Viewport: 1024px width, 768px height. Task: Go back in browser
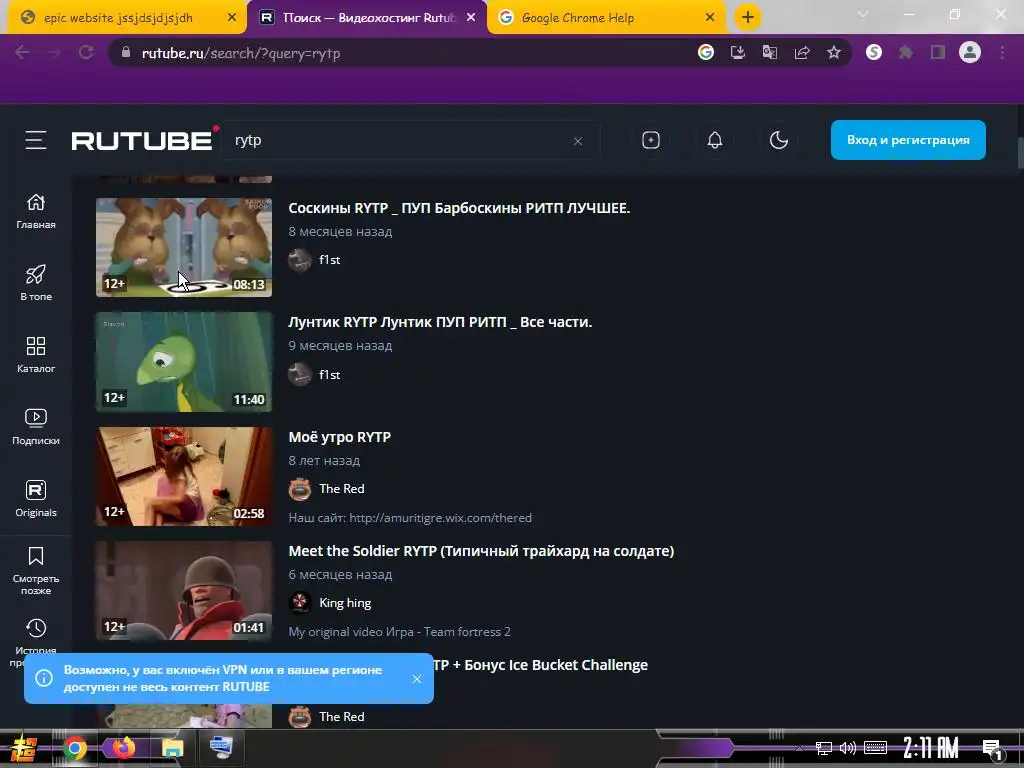(22, 53)
